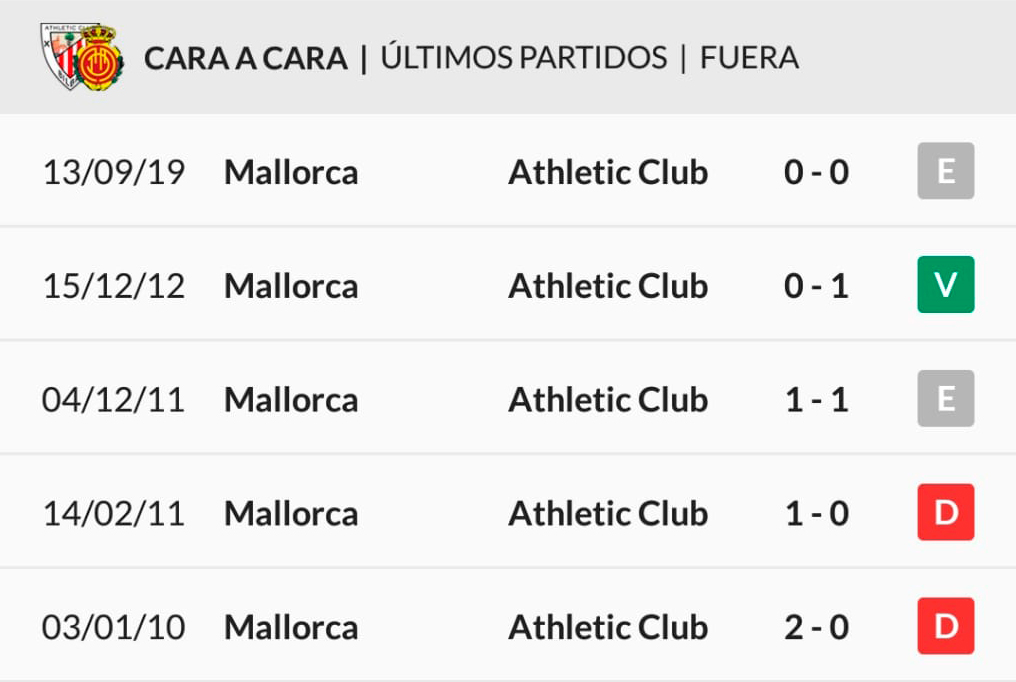This screenshot has height=682, width=1016.
Task: Select the 03/01/10 match date
Action: click(x=113, y=628)
